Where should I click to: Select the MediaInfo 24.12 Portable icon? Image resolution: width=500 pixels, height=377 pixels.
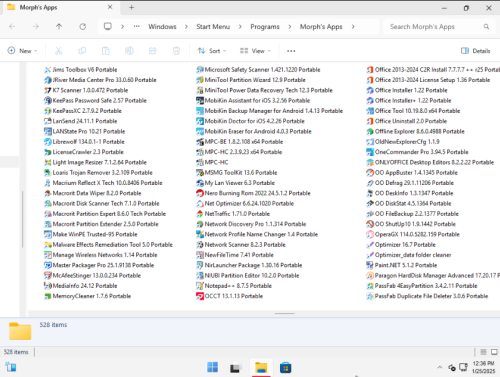click(x=48, y=286)
